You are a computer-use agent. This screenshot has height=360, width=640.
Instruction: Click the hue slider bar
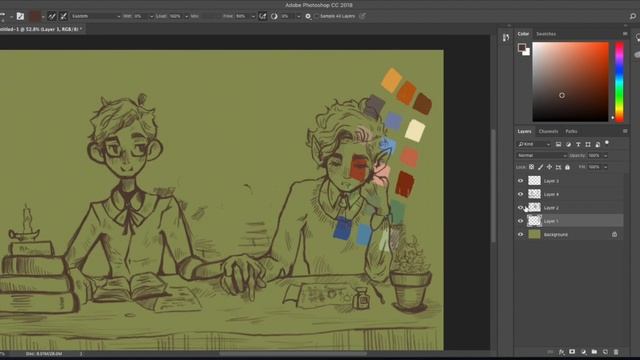(x=619, y=82)
